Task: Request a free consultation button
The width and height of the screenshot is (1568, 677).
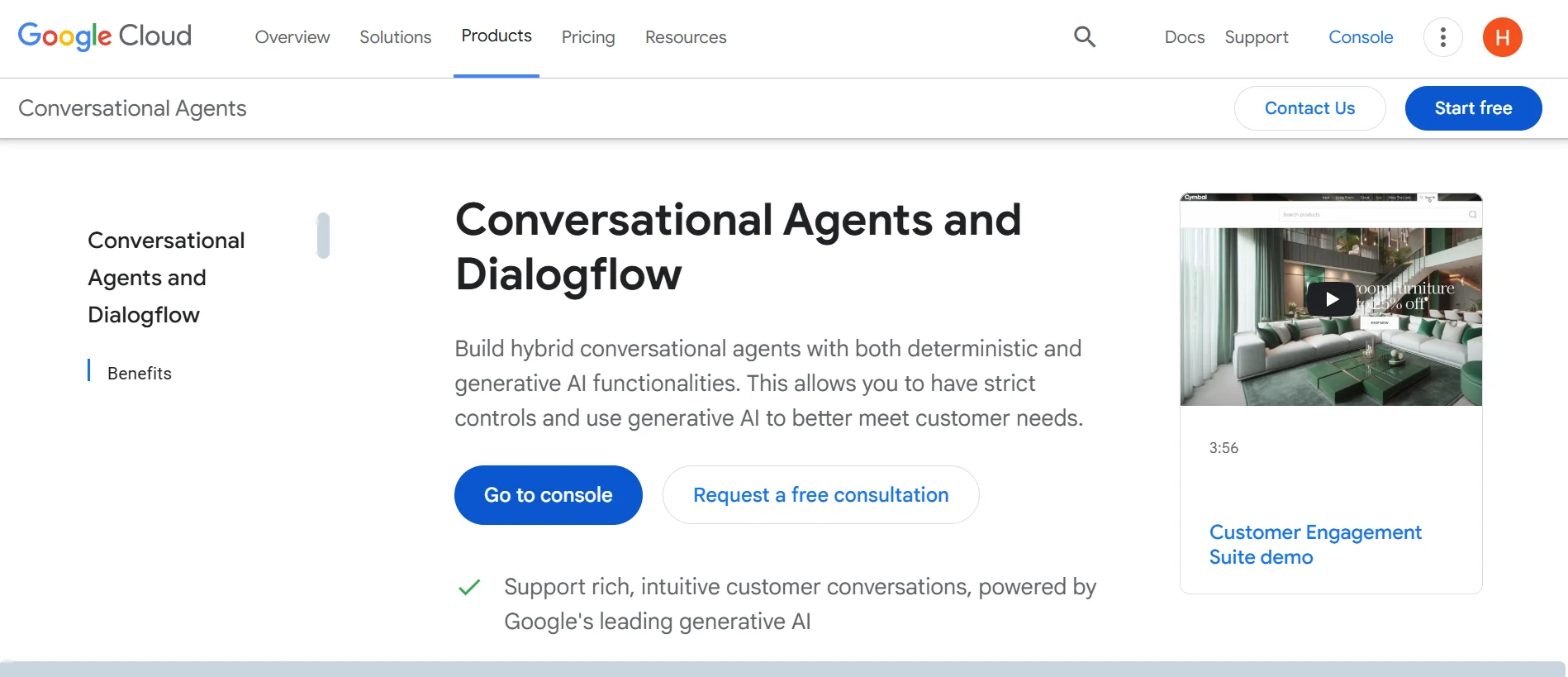Action: (820, 495)
